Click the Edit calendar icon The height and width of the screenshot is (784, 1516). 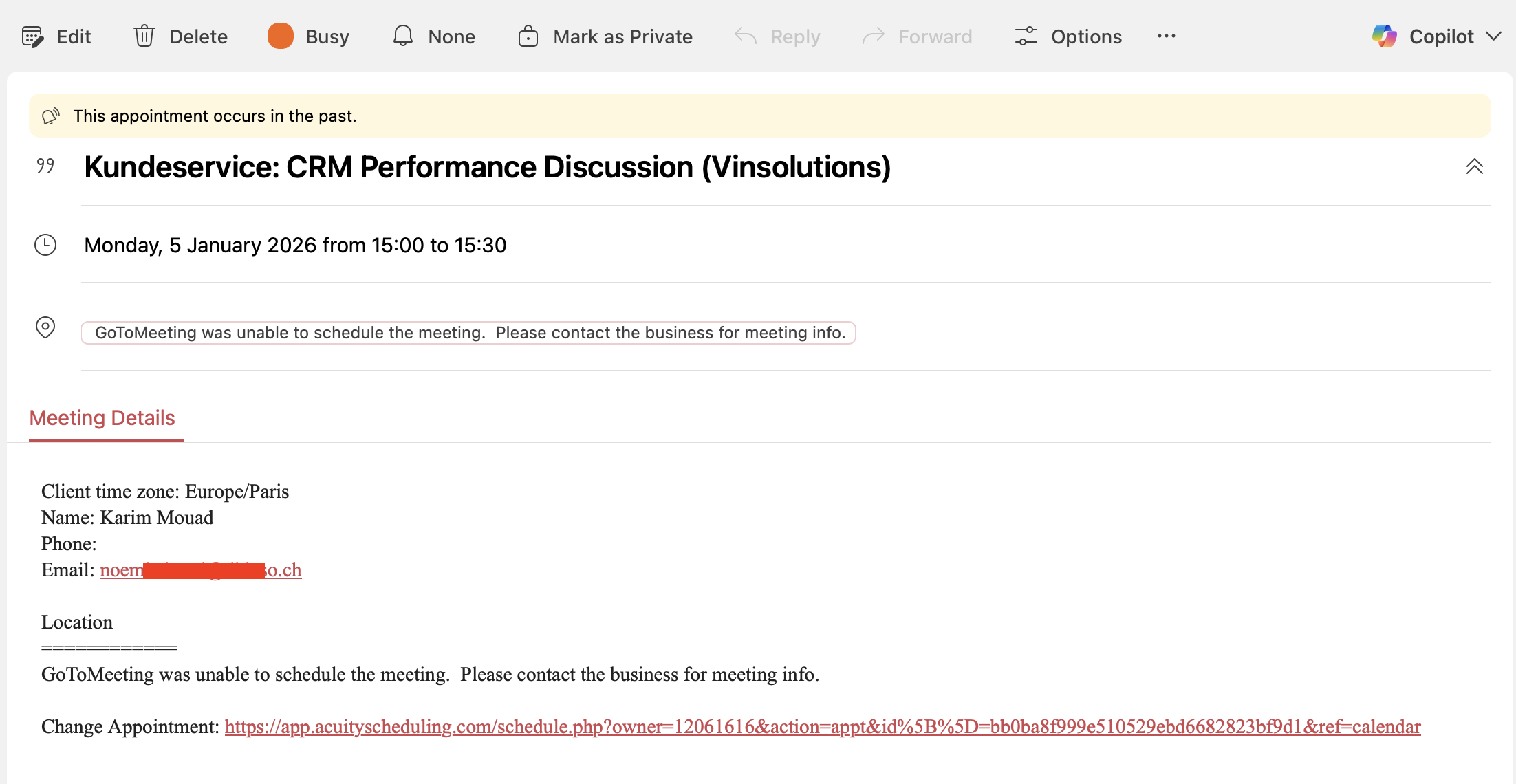tap(32, 36)
